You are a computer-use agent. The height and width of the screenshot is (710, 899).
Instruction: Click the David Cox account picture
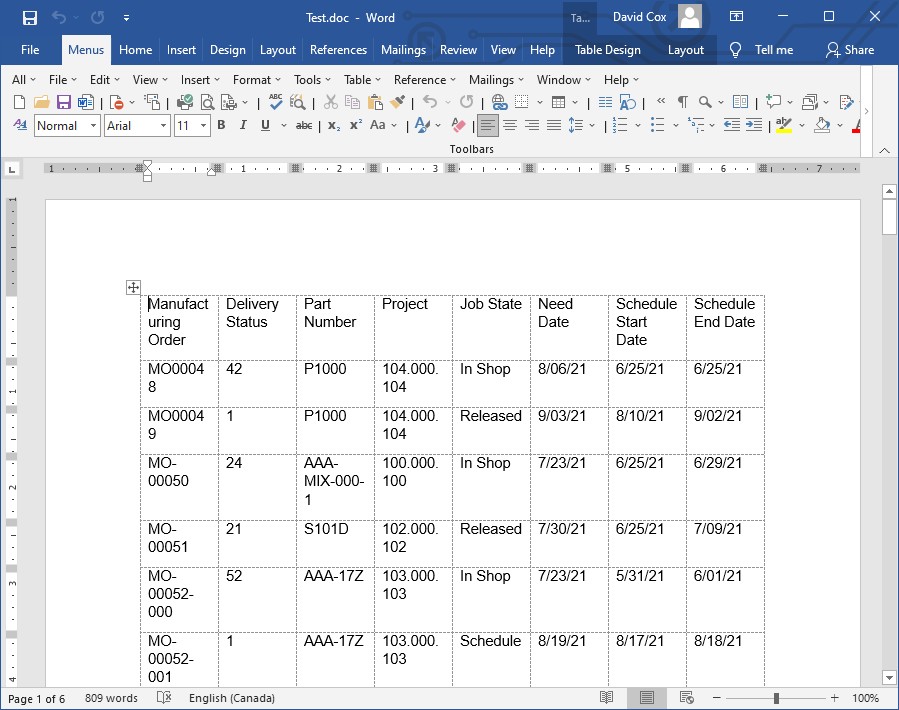(690, 16)
